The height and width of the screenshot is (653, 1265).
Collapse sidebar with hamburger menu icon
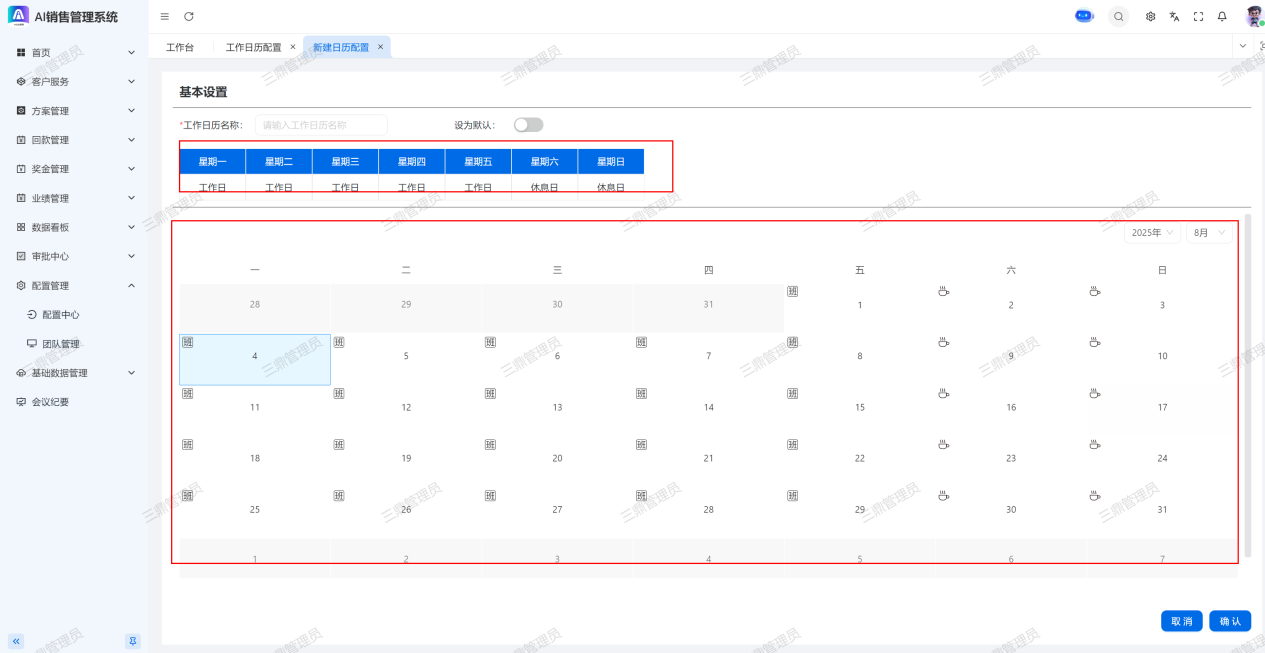(165, 16)
